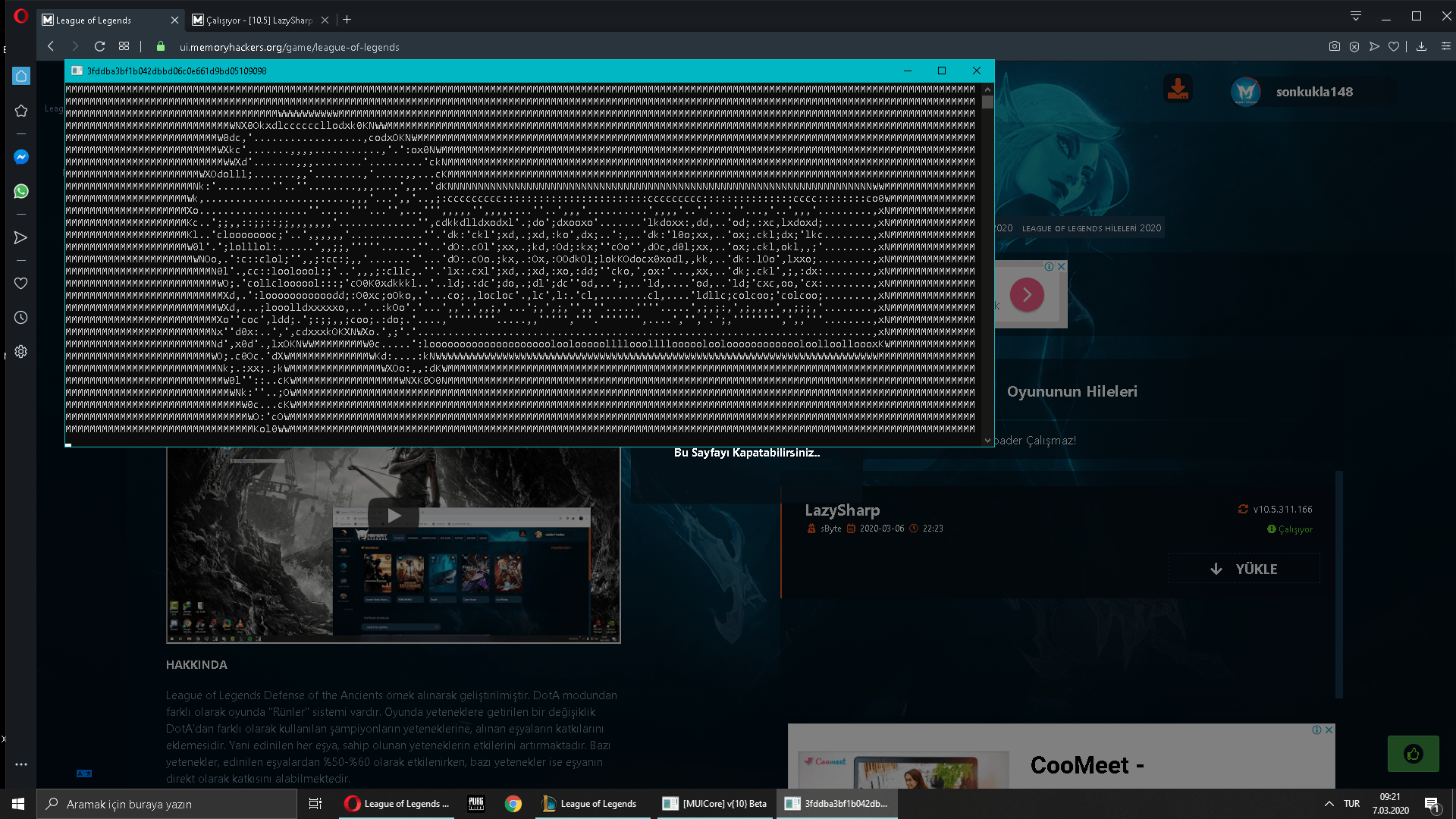Open the sonkukla148 user profile
1456x819 pixels.
tap(1313, 92)
